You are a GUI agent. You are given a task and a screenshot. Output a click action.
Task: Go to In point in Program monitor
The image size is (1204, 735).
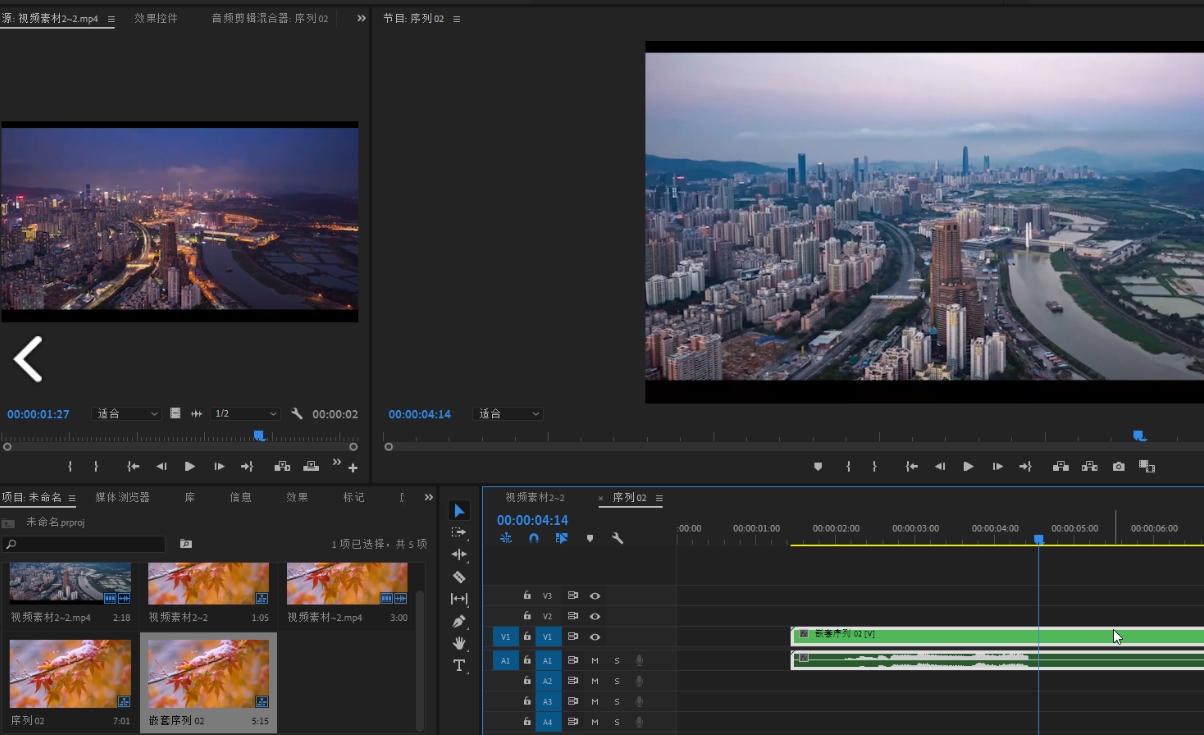coord(912,466)
